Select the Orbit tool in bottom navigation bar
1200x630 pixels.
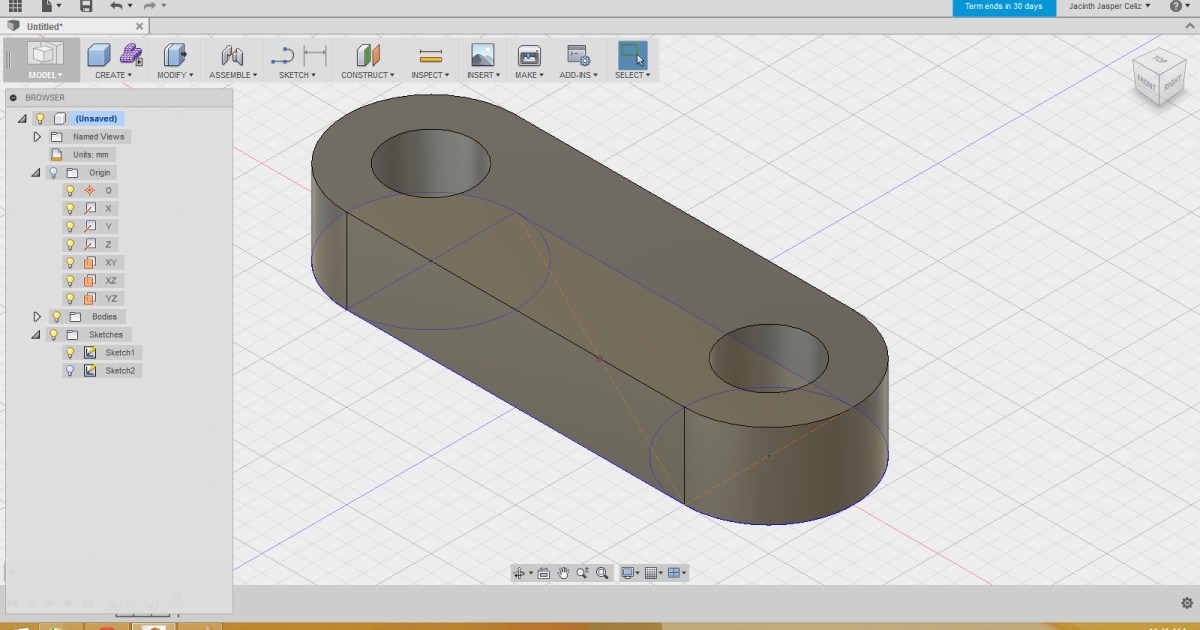pyautogui.click(x=519, y=573)
